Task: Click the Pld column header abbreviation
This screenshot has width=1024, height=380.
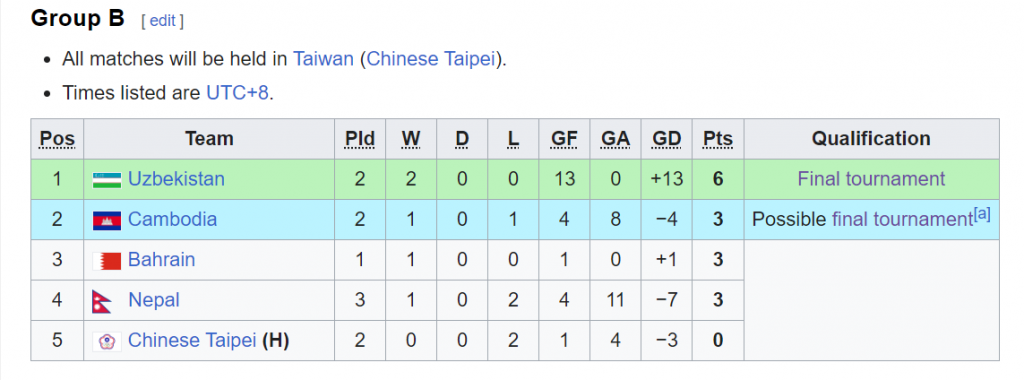Action: (x=360, y=139)
